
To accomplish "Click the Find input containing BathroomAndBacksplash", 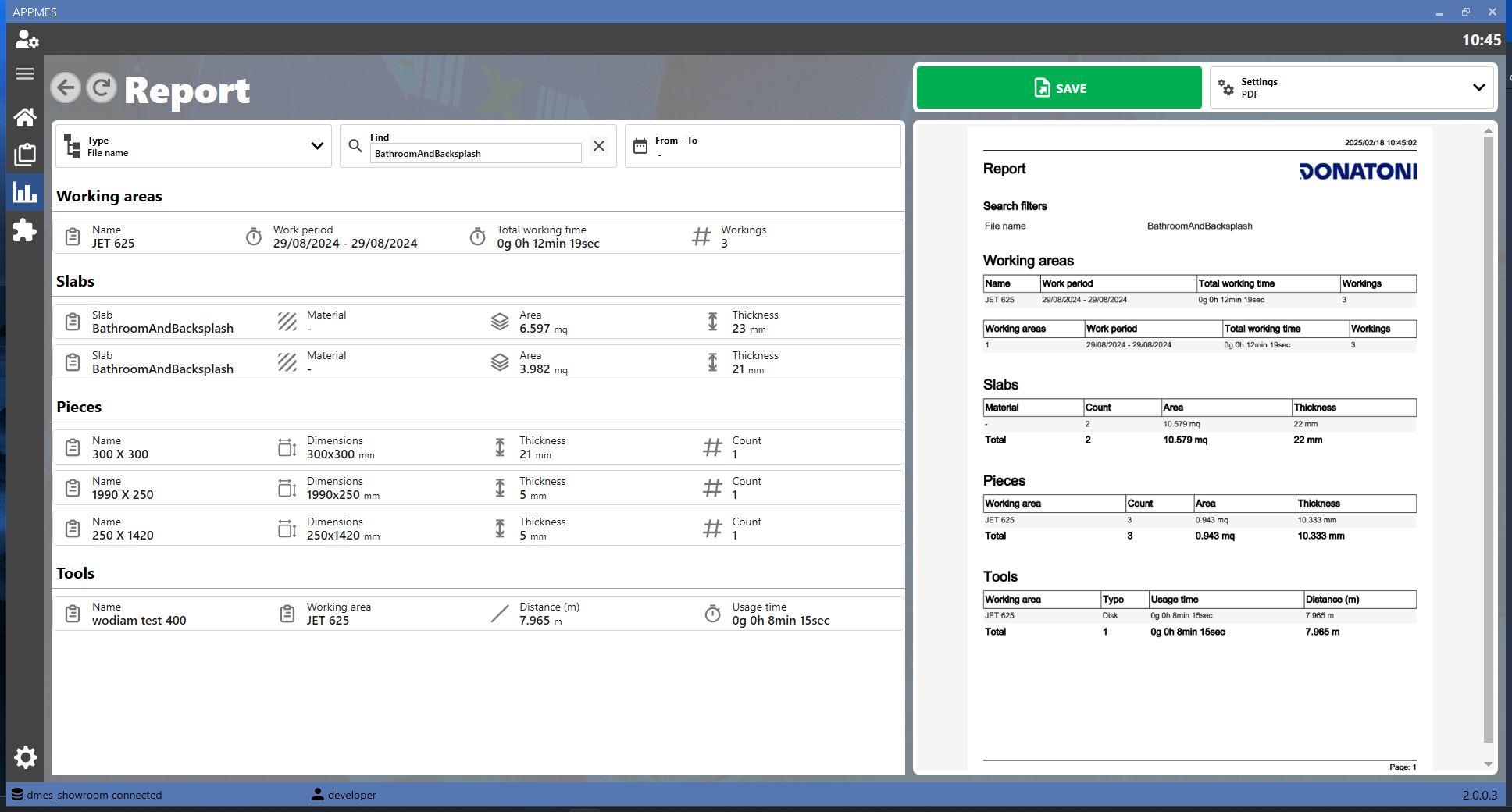I will [x=476, y=153].
